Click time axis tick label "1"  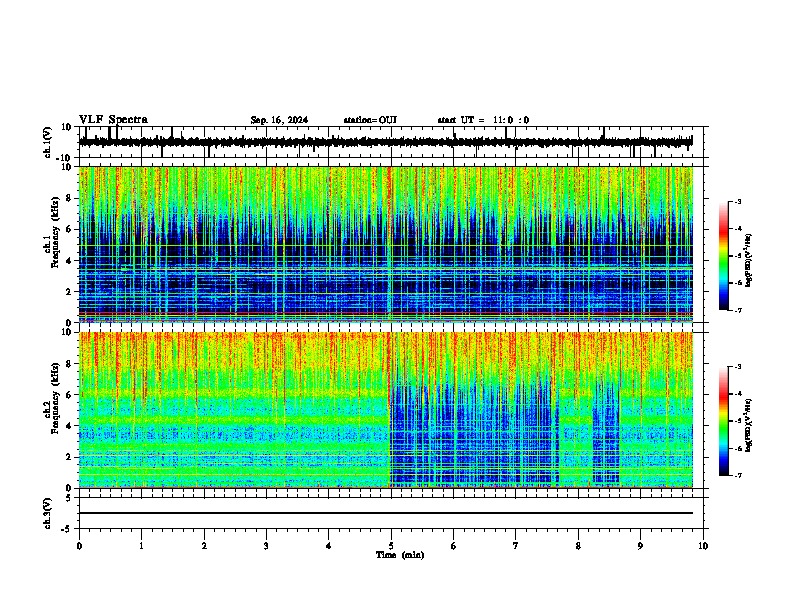141,546
